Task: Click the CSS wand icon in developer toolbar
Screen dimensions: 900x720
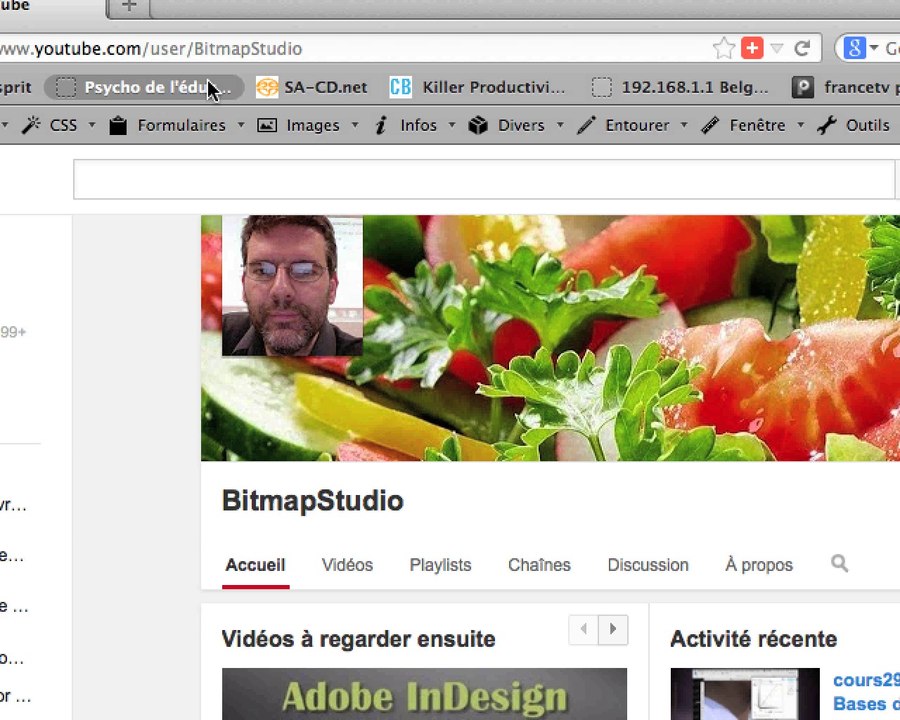Action: click(31, 125)
